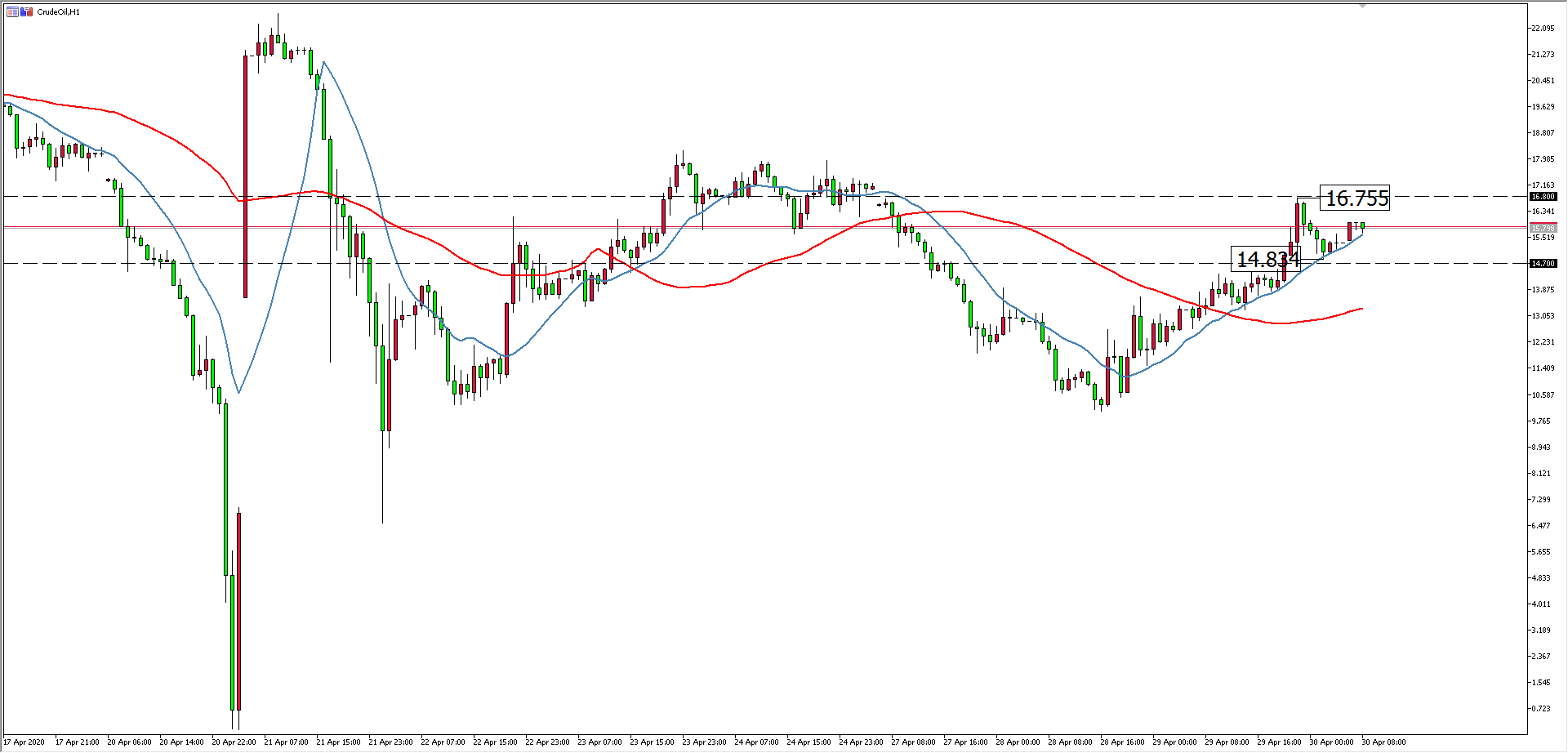Click the 14.834 price label box
The image size is (1568, 753).
pos(1267,260)
